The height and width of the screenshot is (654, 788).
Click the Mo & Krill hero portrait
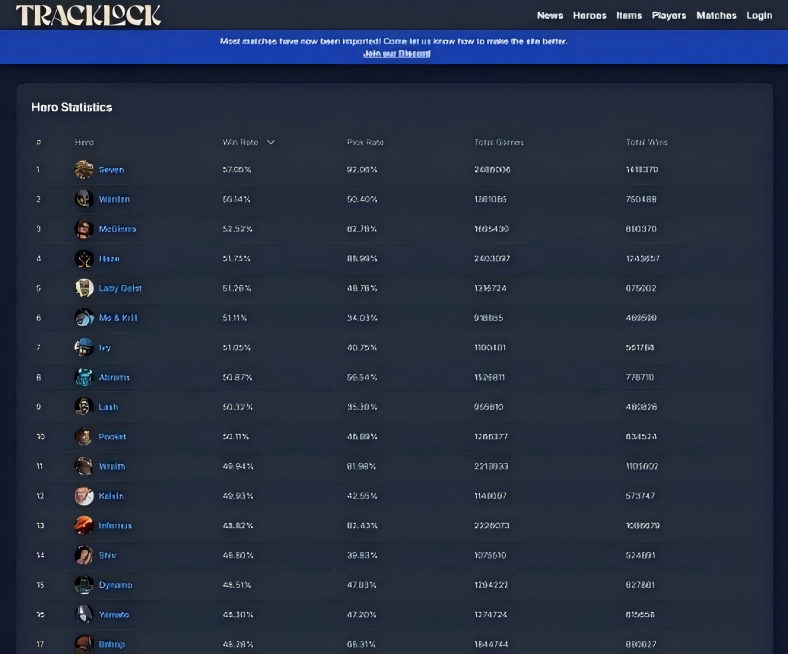84,318
